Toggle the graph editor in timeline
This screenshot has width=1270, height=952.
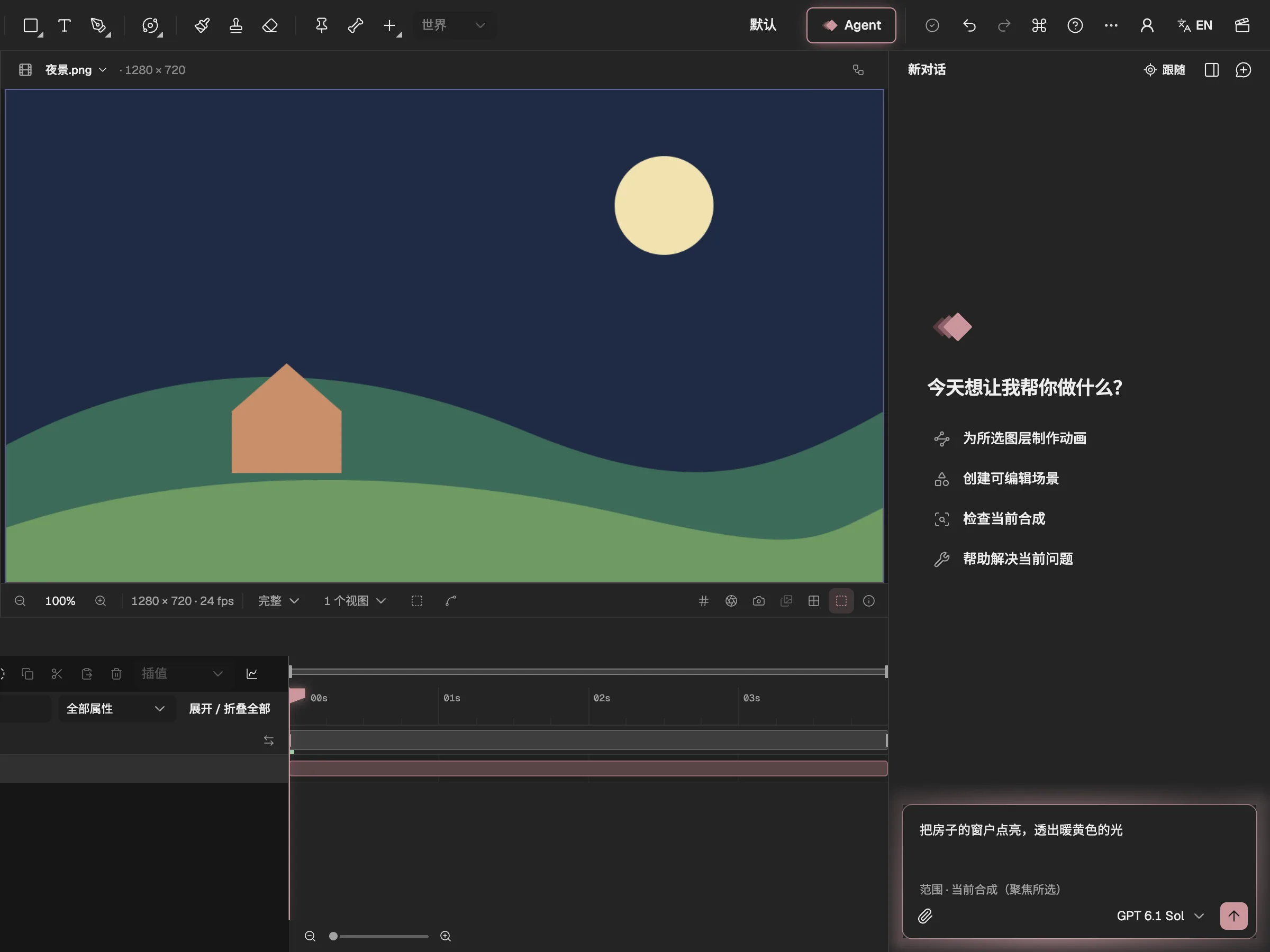click(x=251, y=674)
